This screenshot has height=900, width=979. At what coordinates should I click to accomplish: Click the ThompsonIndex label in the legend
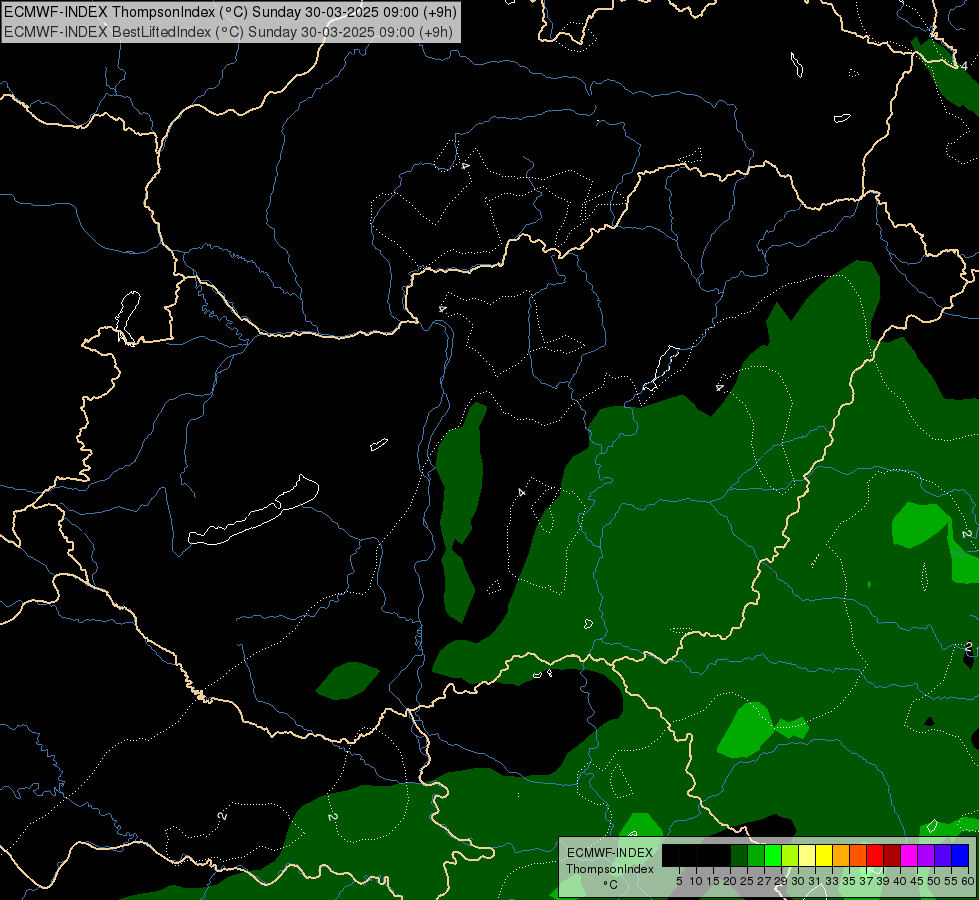point(610,869)
